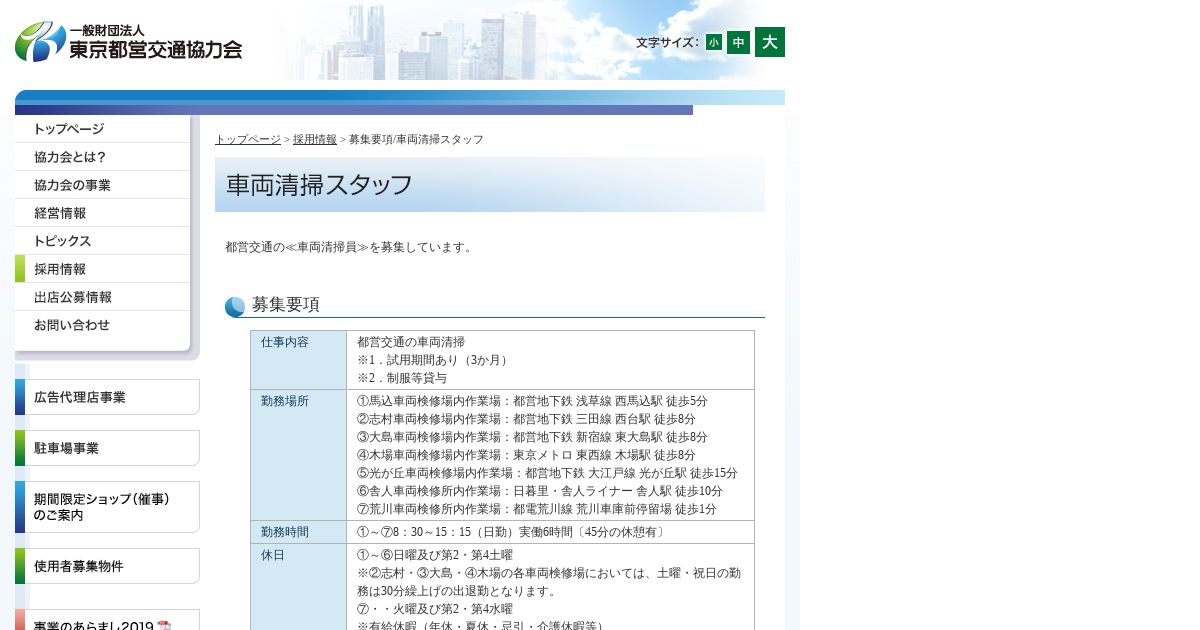1200x630 pixels.
Task: Click the ⑤光が丘車両検修場内作業場 line
Action: click(x=547, y=473)
